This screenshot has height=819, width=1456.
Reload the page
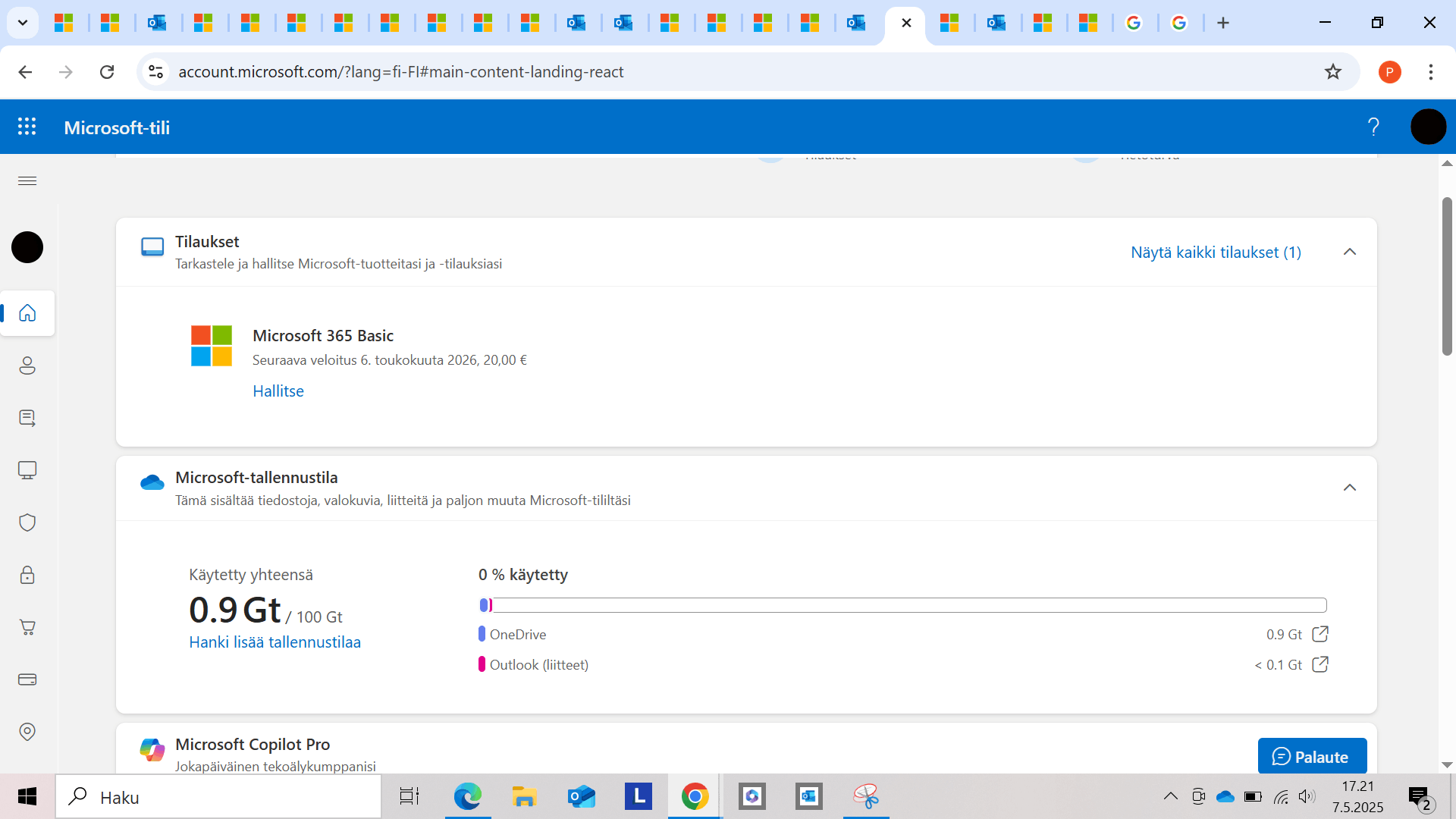(107, 72)
